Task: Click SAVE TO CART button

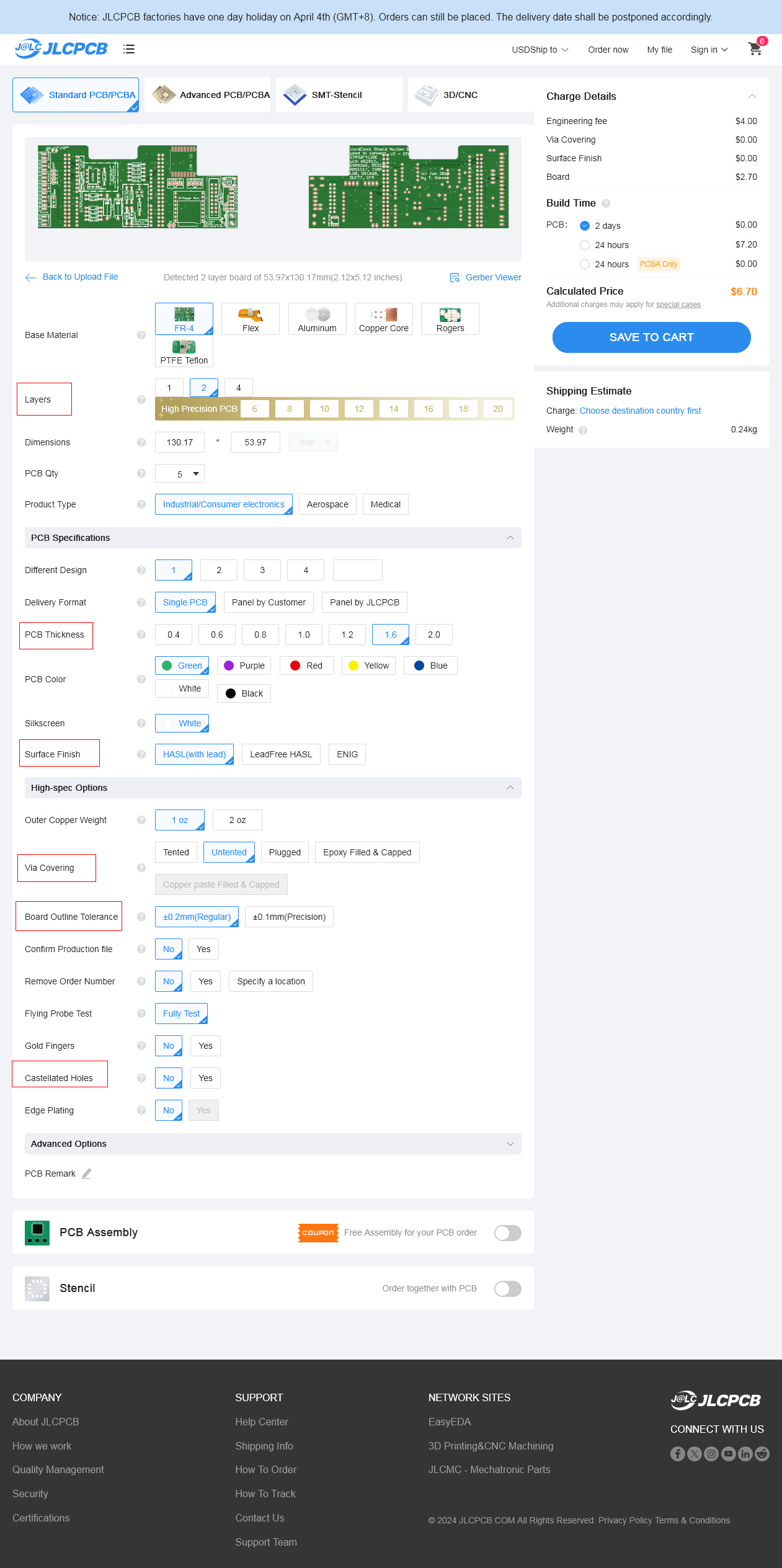Action: [652, 337]
